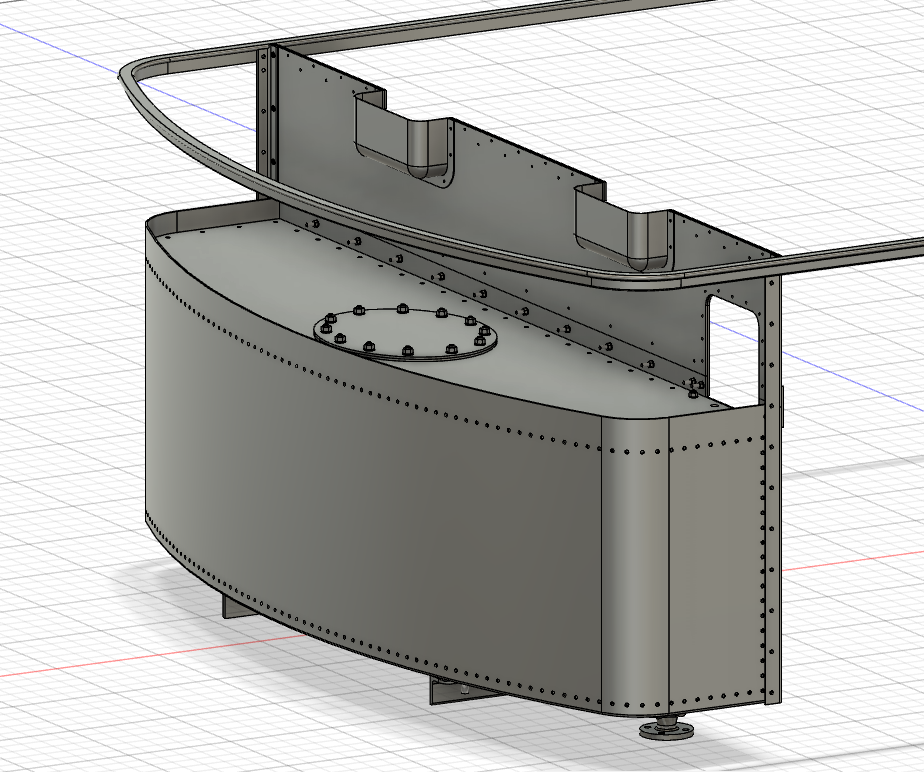Select the round flanged foot under the tank

pyautogui.click(x=666, y=727)
